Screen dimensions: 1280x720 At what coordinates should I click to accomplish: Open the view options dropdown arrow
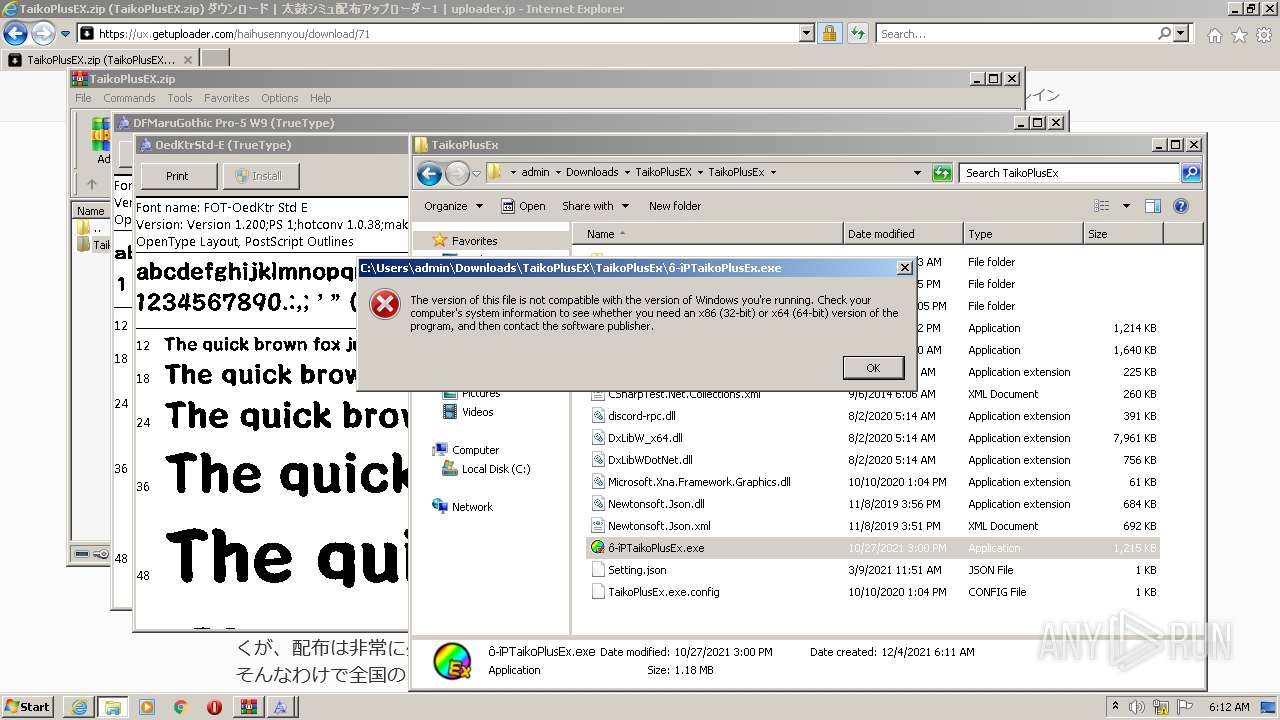click(x=1126, y=206)
